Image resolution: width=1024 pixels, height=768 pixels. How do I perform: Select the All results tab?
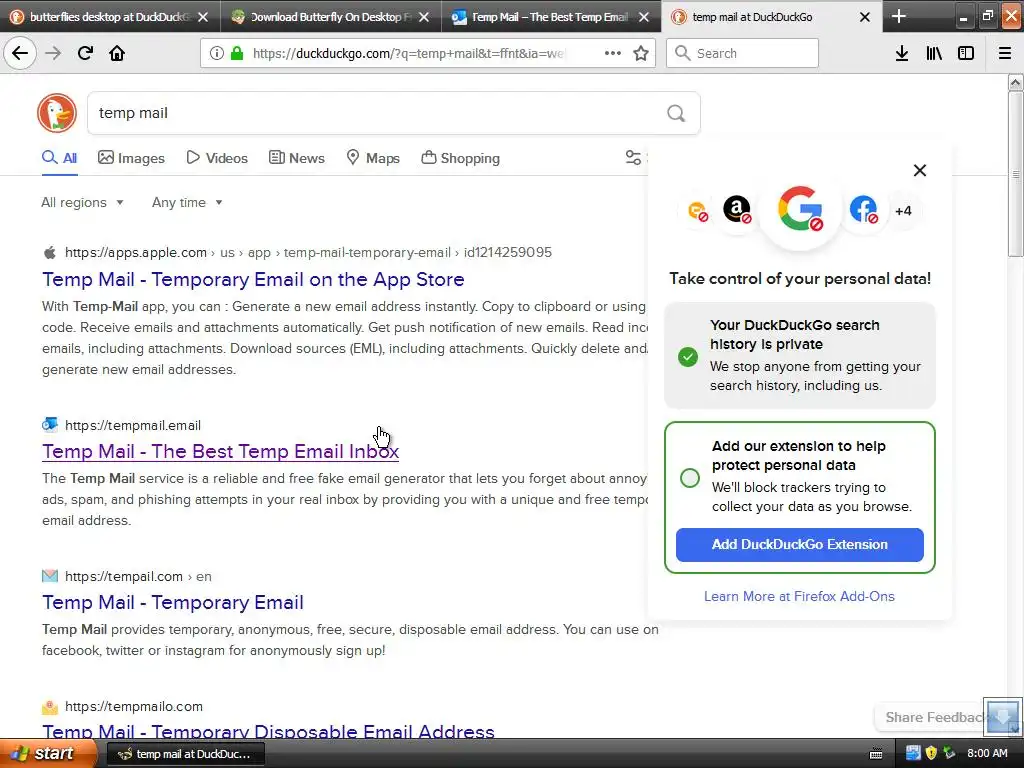click(x=59, y=158)
